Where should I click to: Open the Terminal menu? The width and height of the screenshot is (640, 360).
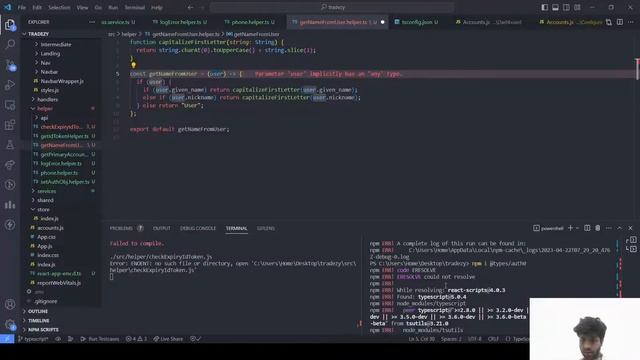[135, 7]
